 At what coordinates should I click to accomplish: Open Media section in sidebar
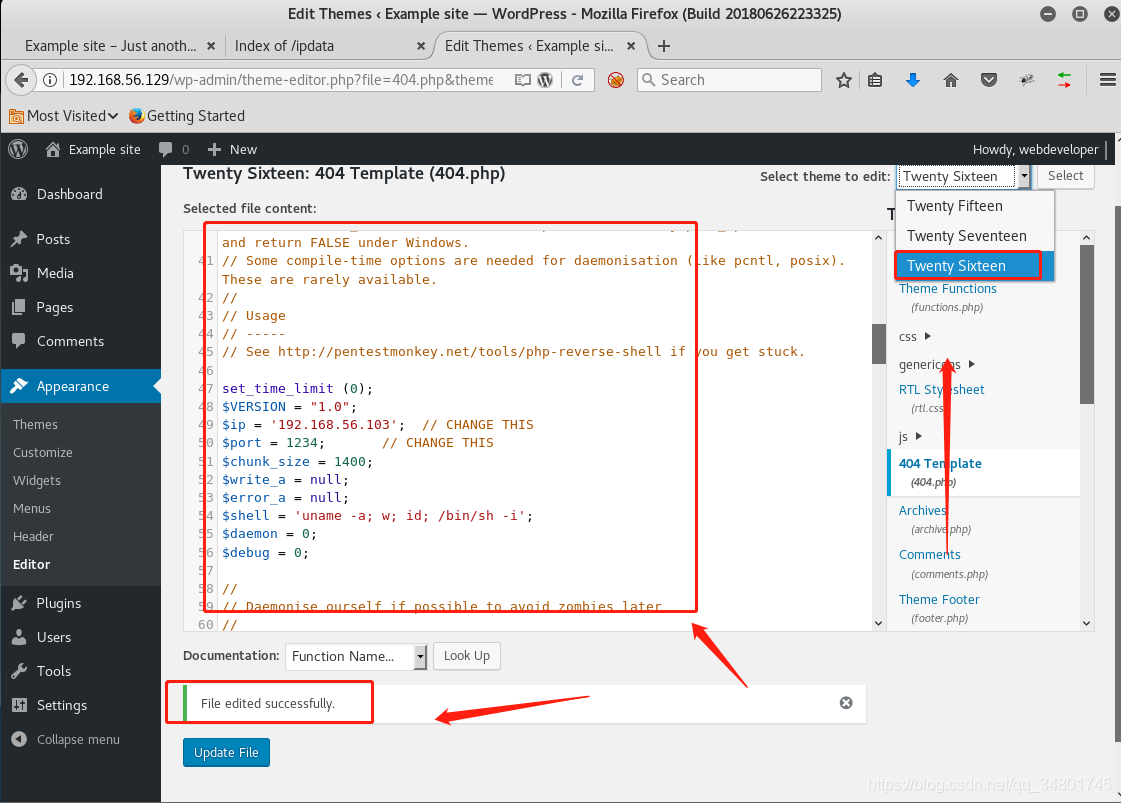coord(81,273)
